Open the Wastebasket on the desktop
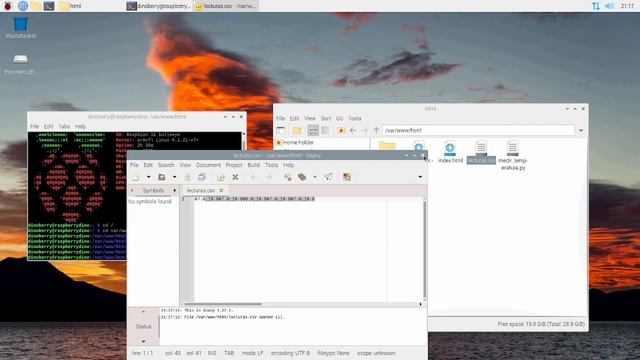This screenshot has height=360, width=640. pyautogui.click(x=20, y=28)
